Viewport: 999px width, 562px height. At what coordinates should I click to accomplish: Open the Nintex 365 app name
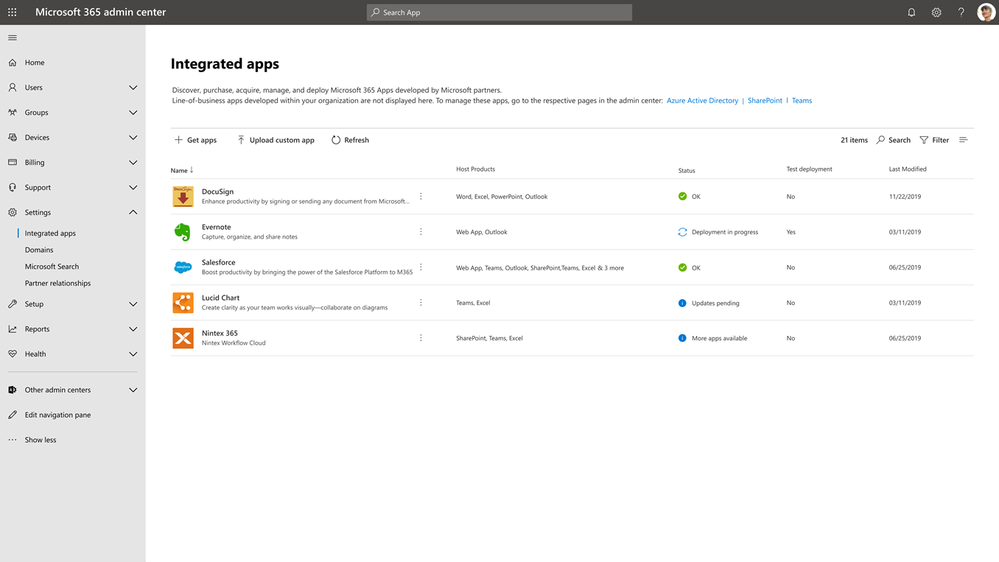(219, 333)
